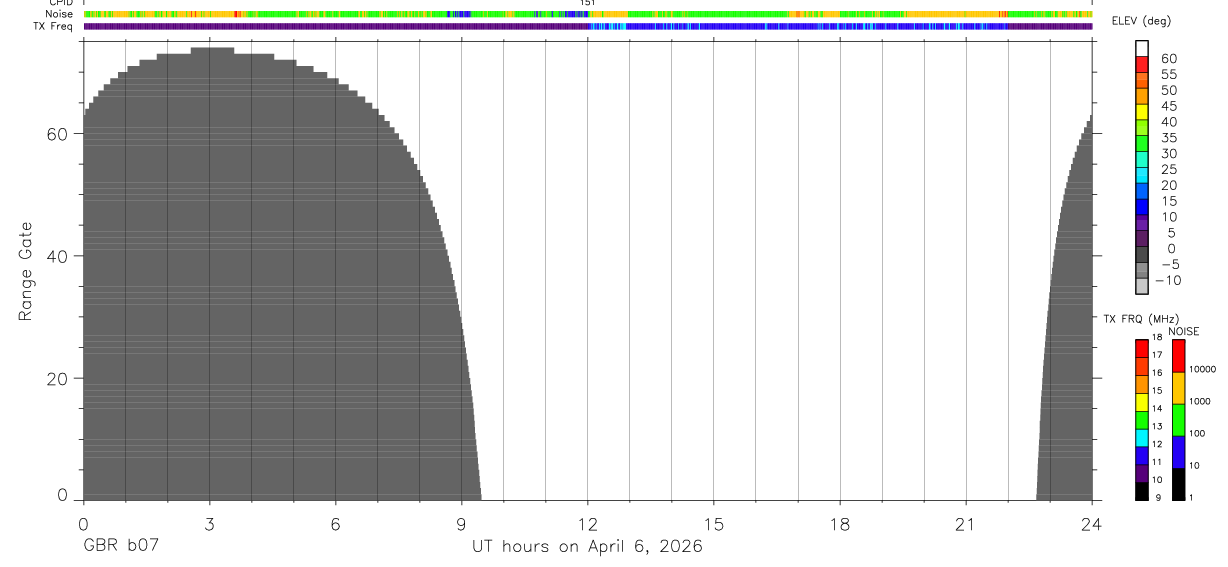Click the light gray bottom segment of ELEV bar
1228x567 pixels.
1142,286
